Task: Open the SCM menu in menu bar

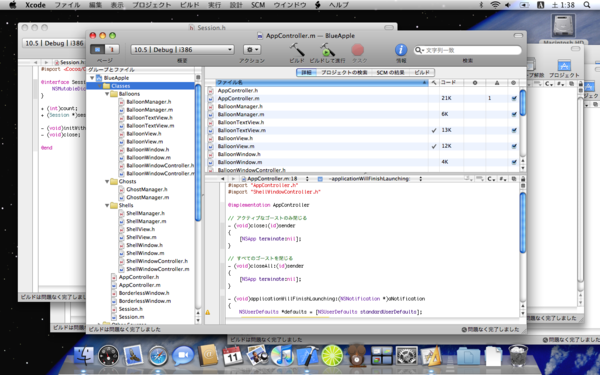Action: (258, 5)
